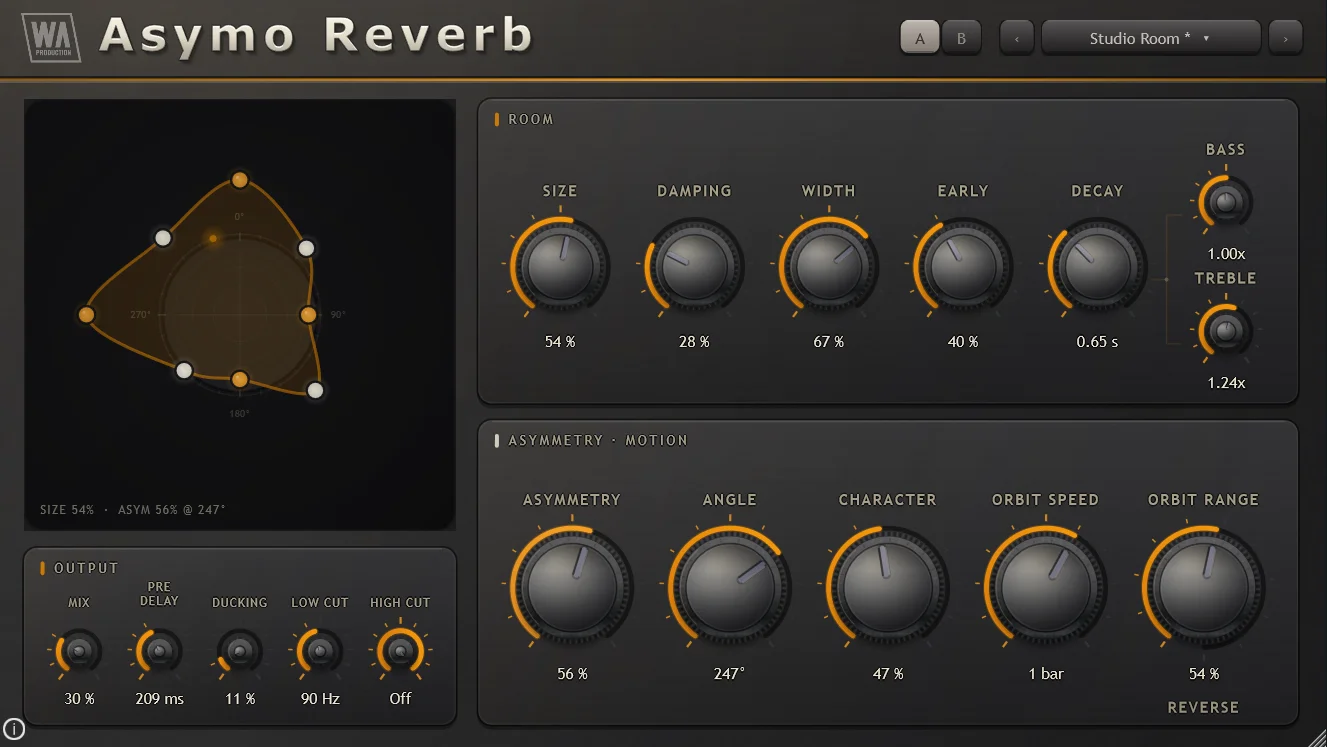Click the Angle knob
Screen dimensions: 1327x747
729,587
